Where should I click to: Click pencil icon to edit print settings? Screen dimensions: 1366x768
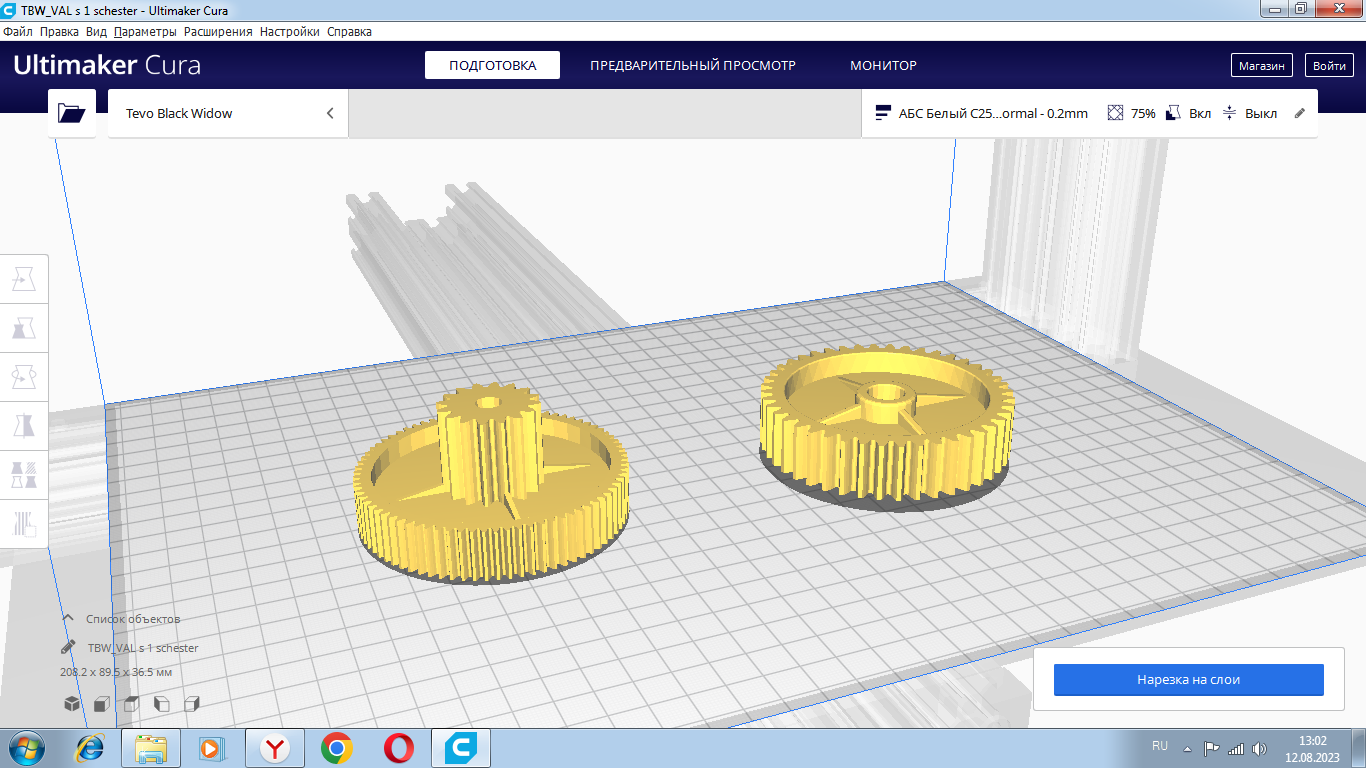[x=1300, y=113]
